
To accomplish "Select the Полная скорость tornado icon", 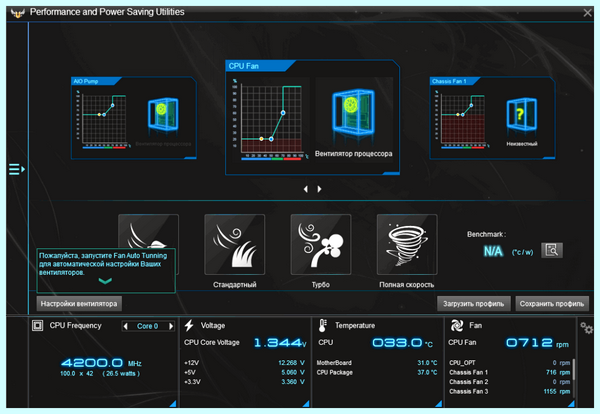I will (407, 244).
